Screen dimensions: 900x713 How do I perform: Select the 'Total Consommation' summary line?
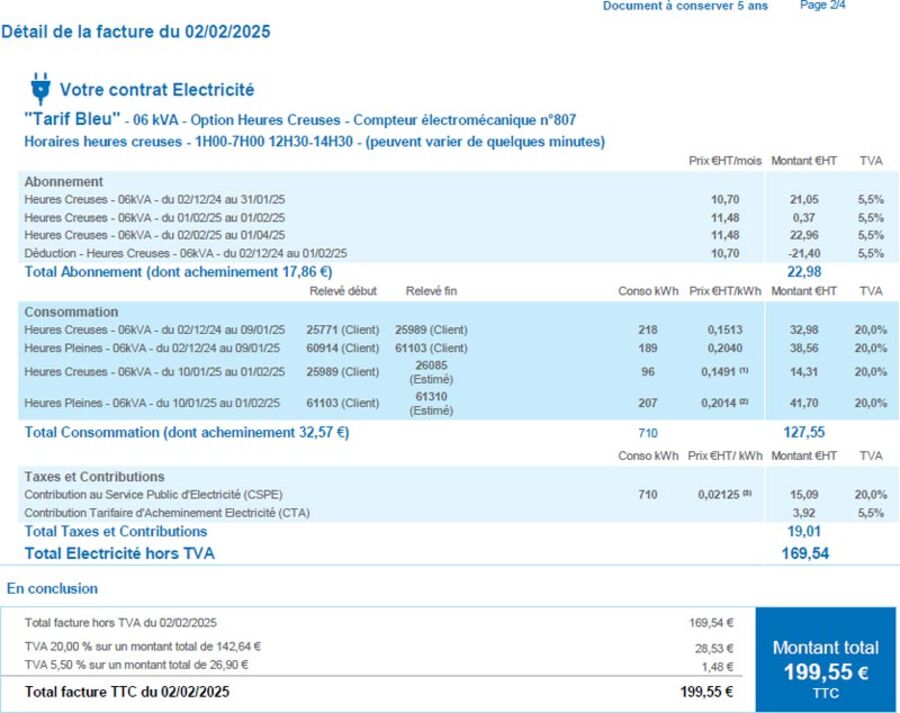tap(186, 433)
